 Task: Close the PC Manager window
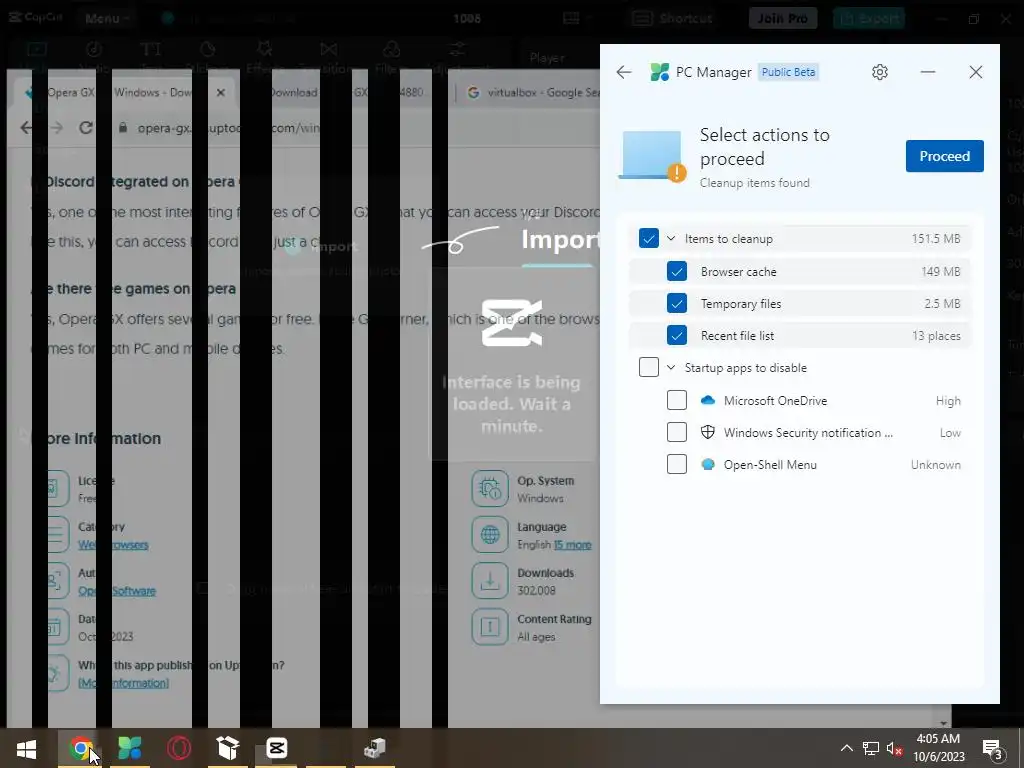[x=976, y=72]
